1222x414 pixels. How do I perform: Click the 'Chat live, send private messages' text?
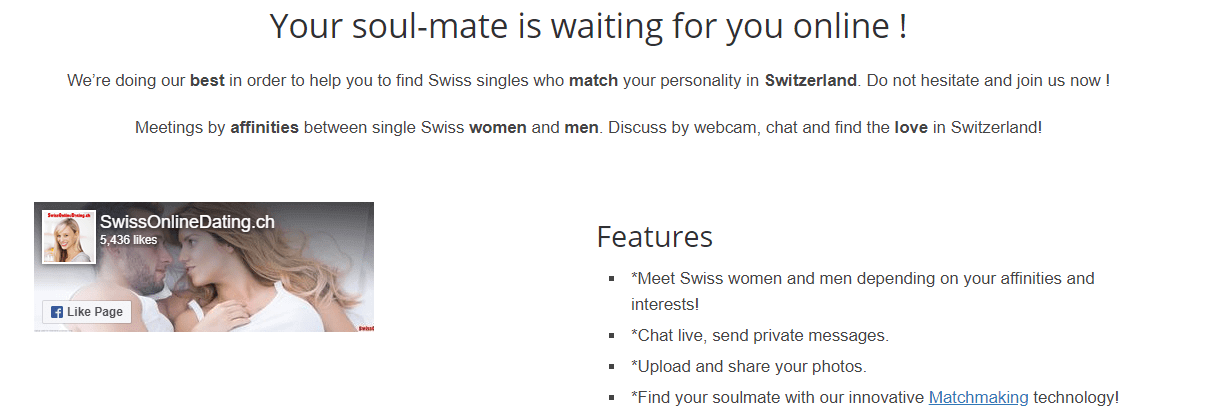(x=760, y=336)
